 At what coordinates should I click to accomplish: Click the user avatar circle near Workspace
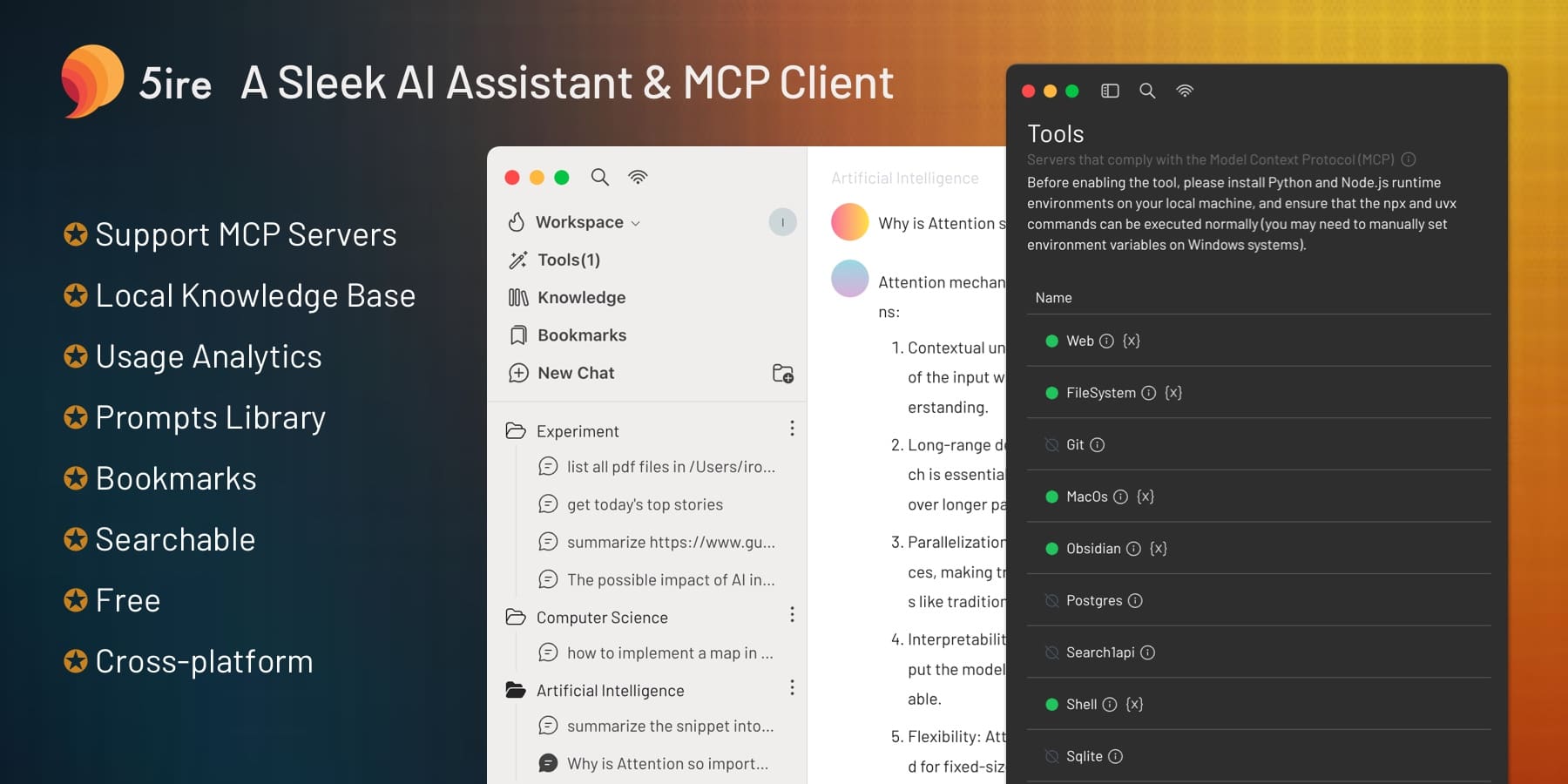click(x=782, y=222)
